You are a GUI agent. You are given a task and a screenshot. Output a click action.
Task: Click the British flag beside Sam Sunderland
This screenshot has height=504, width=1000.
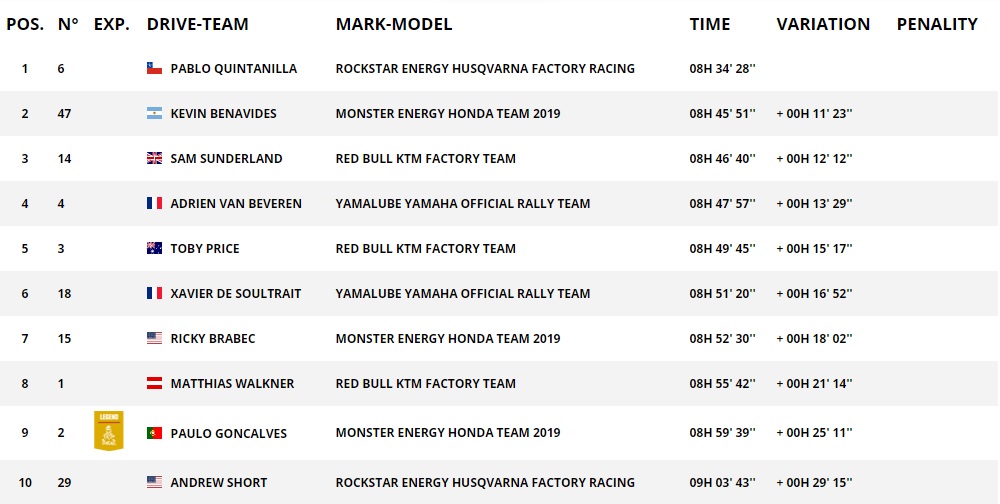coord(154,158)
